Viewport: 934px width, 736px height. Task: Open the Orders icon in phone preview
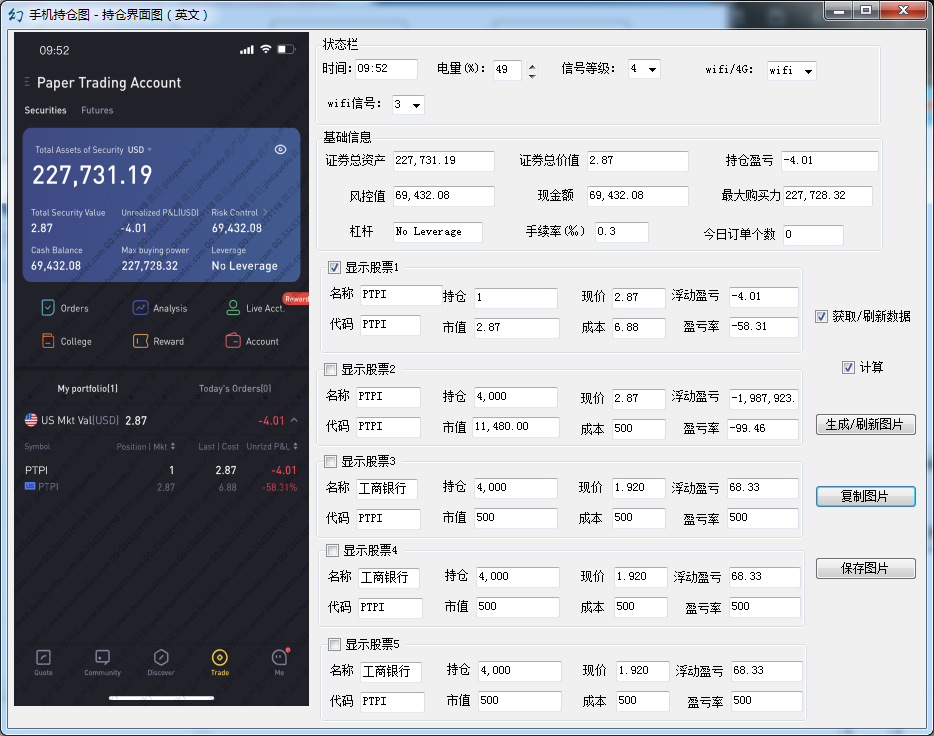pos(48,308)
